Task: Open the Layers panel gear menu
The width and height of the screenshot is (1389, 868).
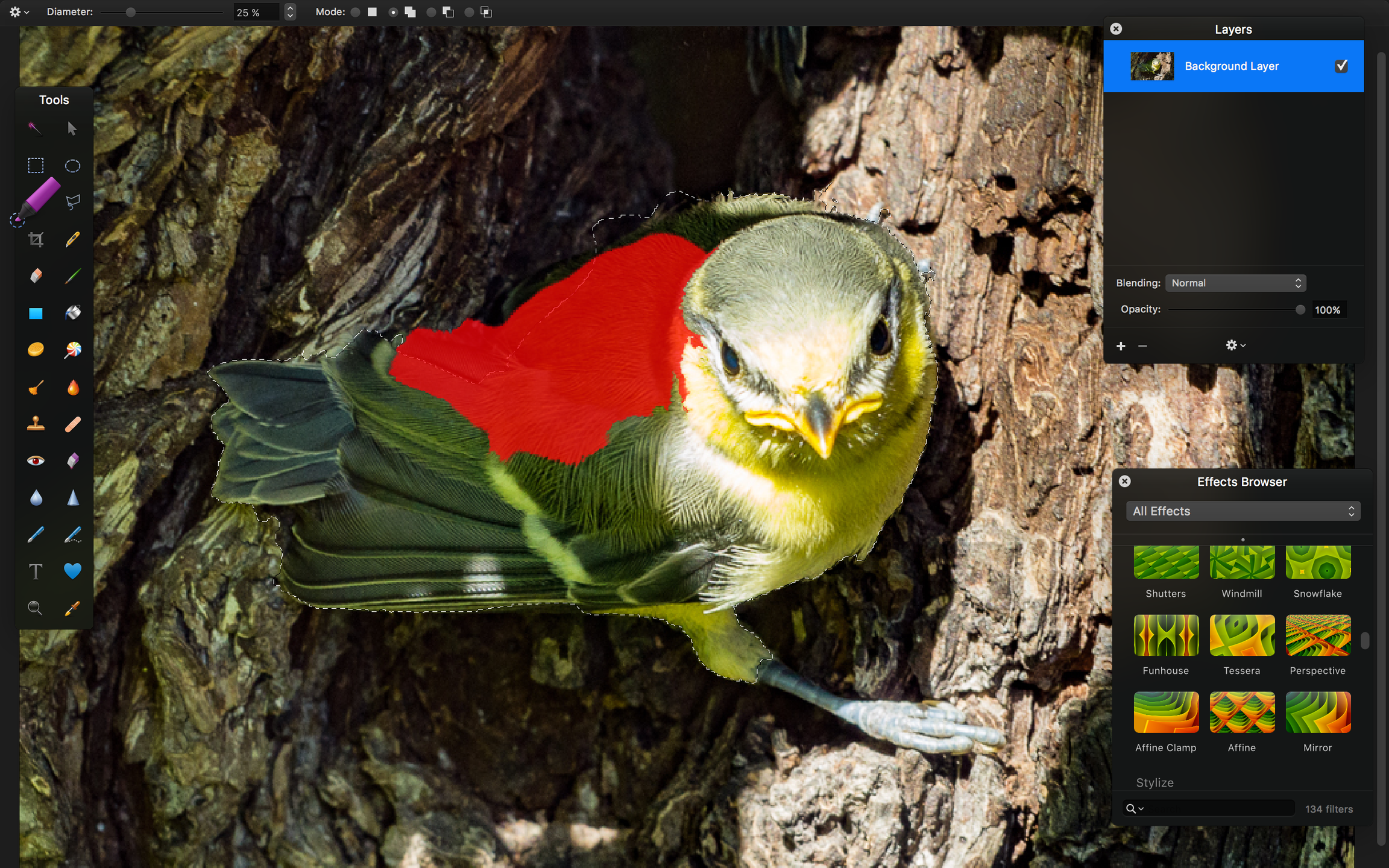Action: [x=1235, y=345]
